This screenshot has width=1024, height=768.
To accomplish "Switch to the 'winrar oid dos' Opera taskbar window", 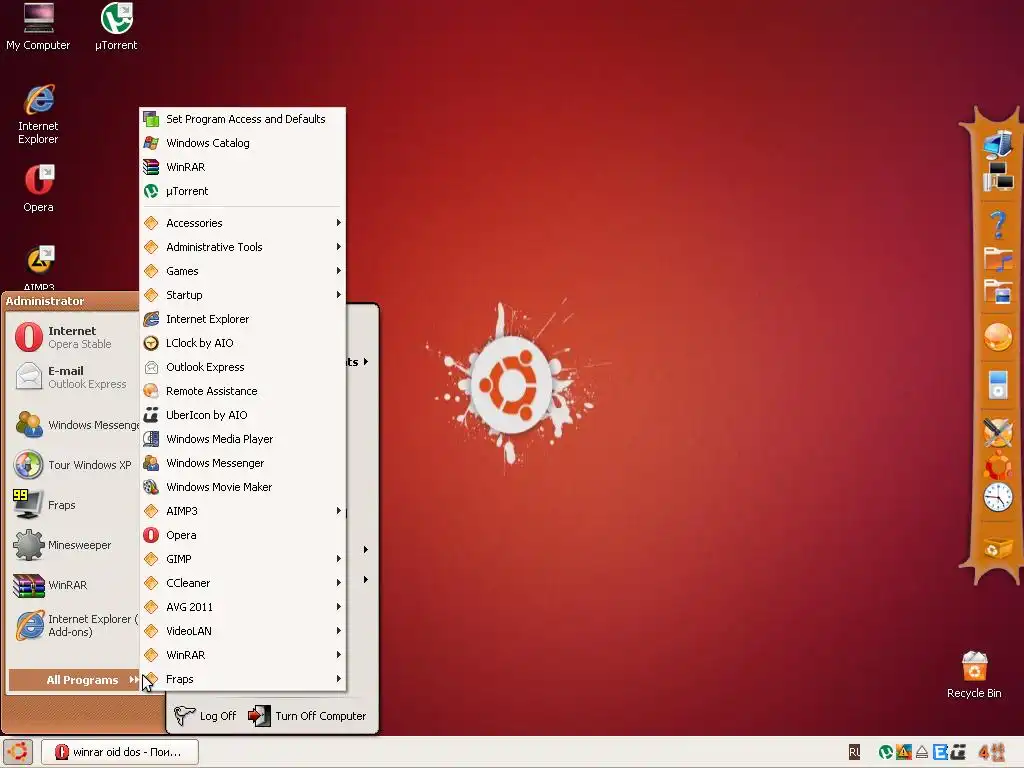I will pos(120,752).
